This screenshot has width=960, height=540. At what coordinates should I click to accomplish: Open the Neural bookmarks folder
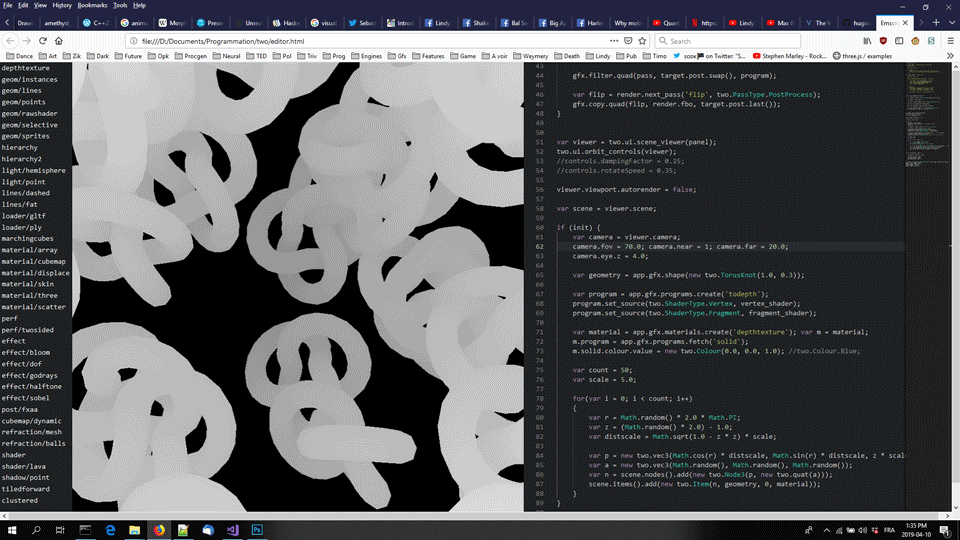[x=227, y=56]
